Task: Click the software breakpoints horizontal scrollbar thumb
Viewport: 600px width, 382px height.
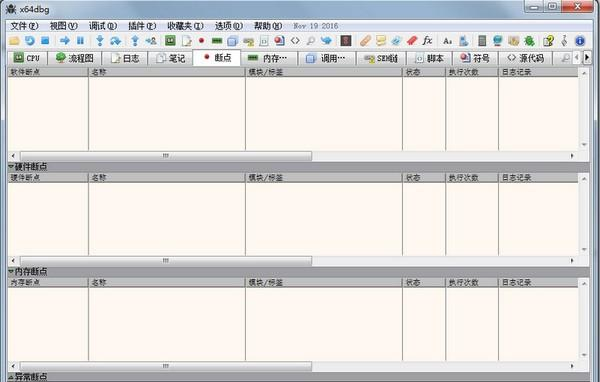Action: point(166,156)
